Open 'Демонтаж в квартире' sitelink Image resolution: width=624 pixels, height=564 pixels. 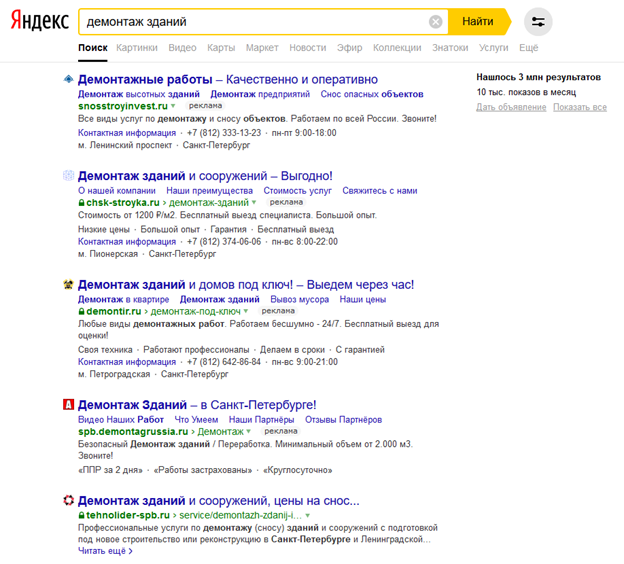123,299
